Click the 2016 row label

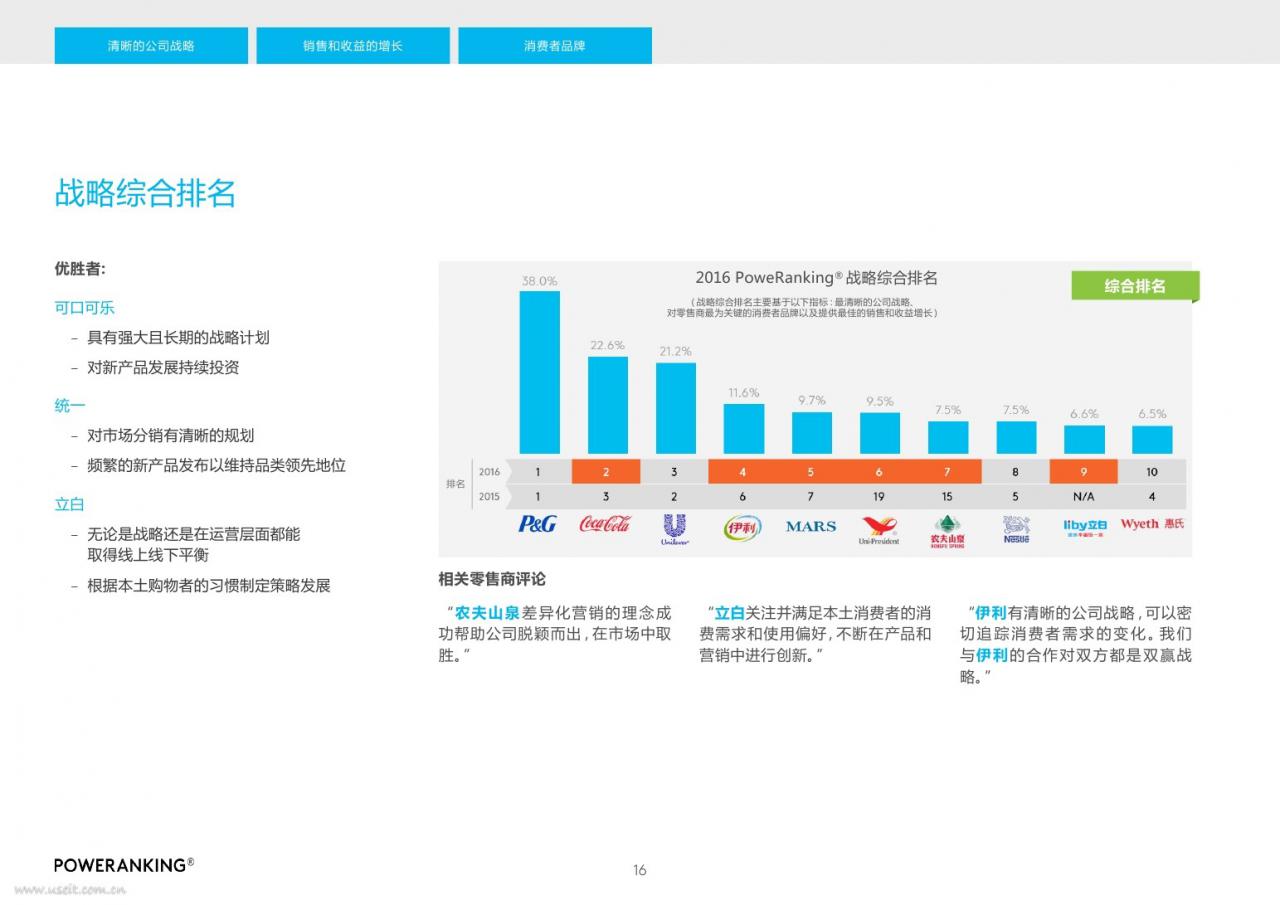(489, 472)
